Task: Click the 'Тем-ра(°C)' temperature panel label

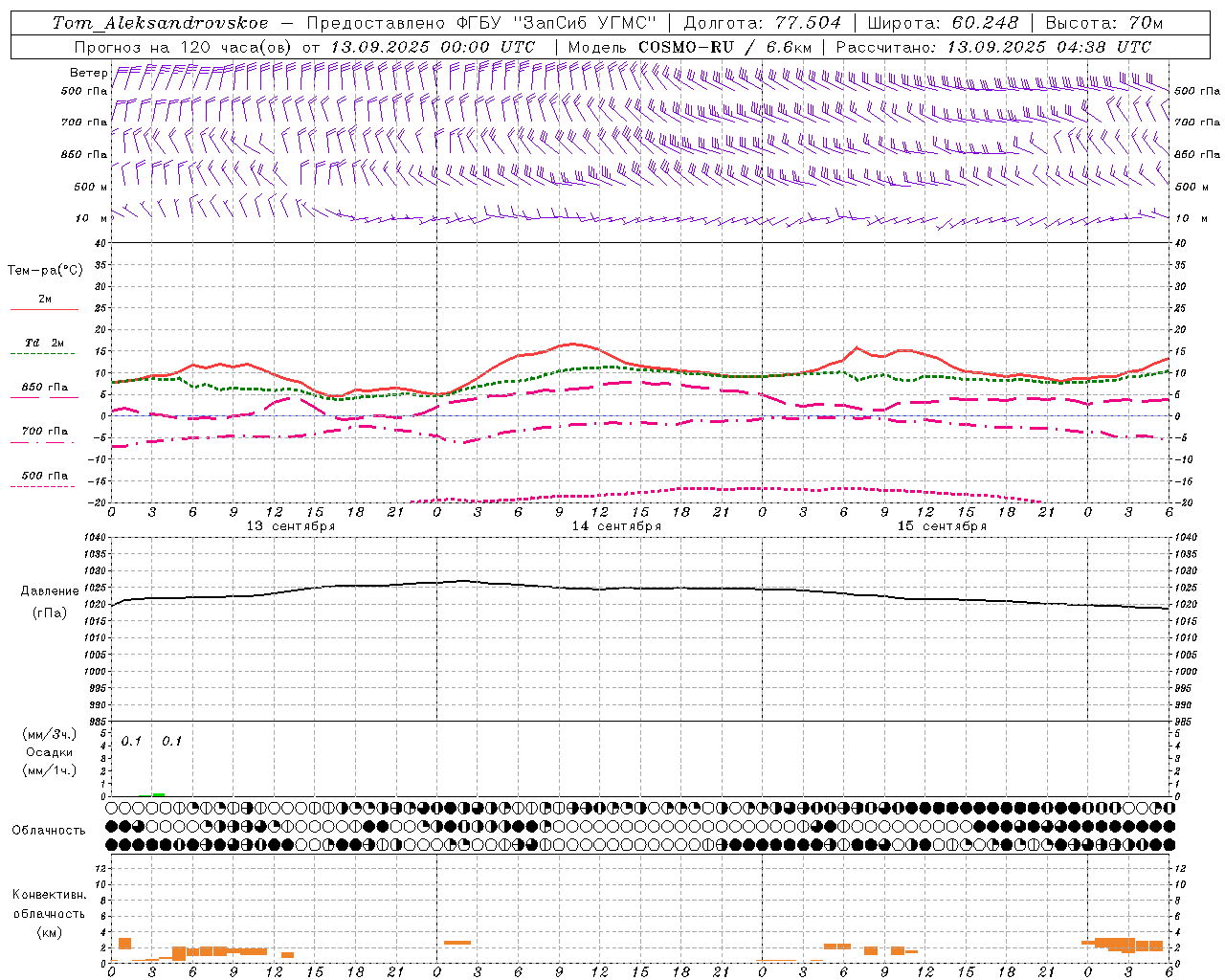Action: (x=45, y=271)
